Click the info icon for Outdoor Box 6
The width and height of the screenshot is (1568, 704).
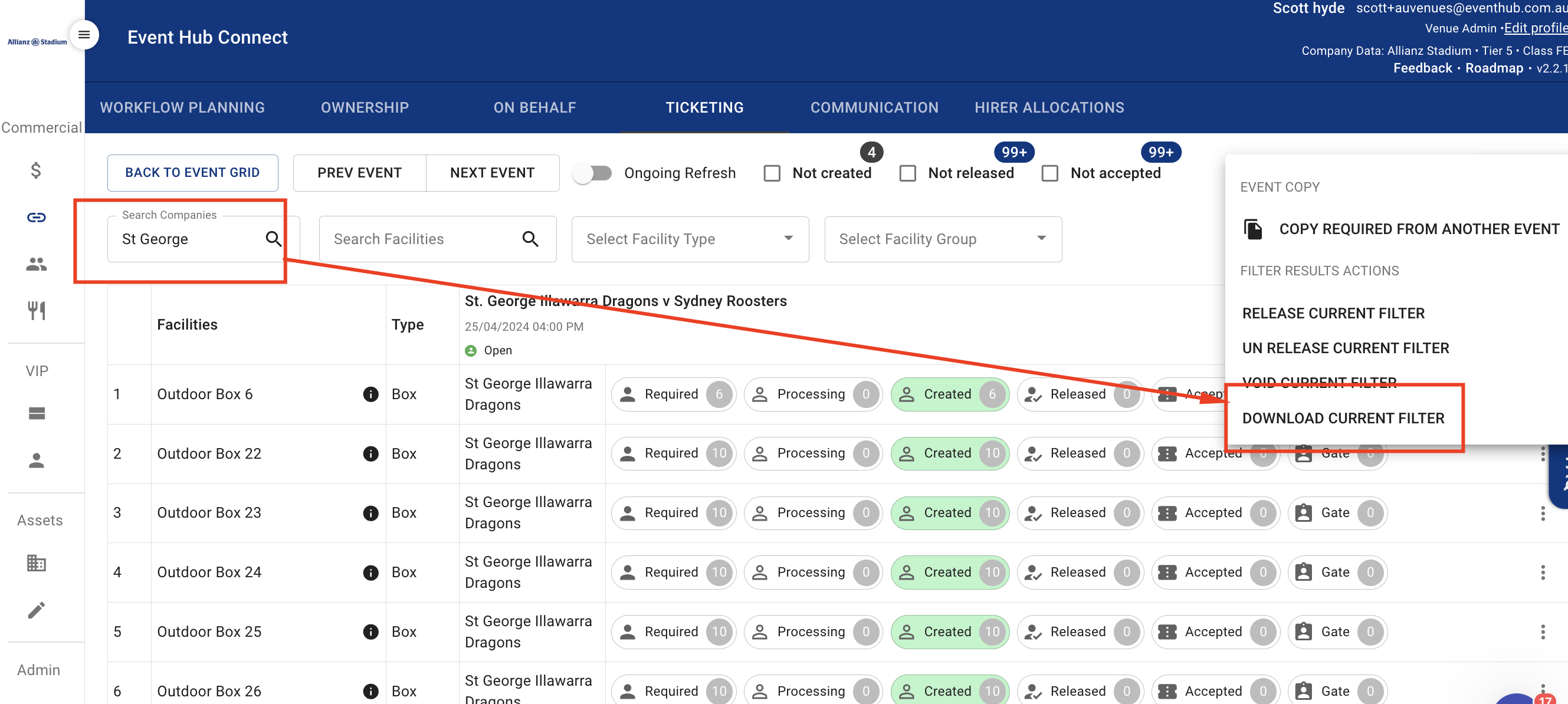(370, 394)
